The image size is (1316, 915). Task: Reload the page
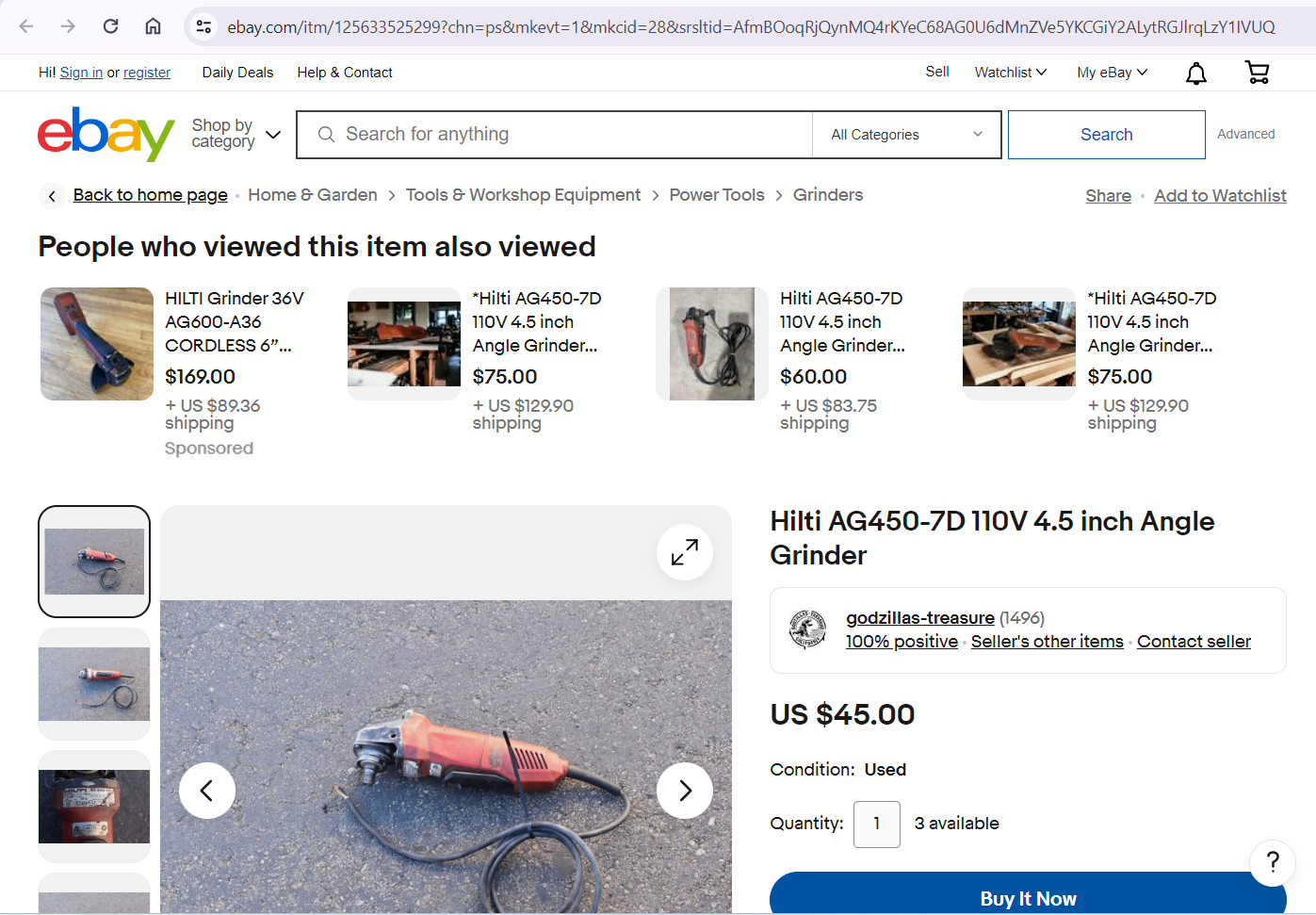pos(110,26)
